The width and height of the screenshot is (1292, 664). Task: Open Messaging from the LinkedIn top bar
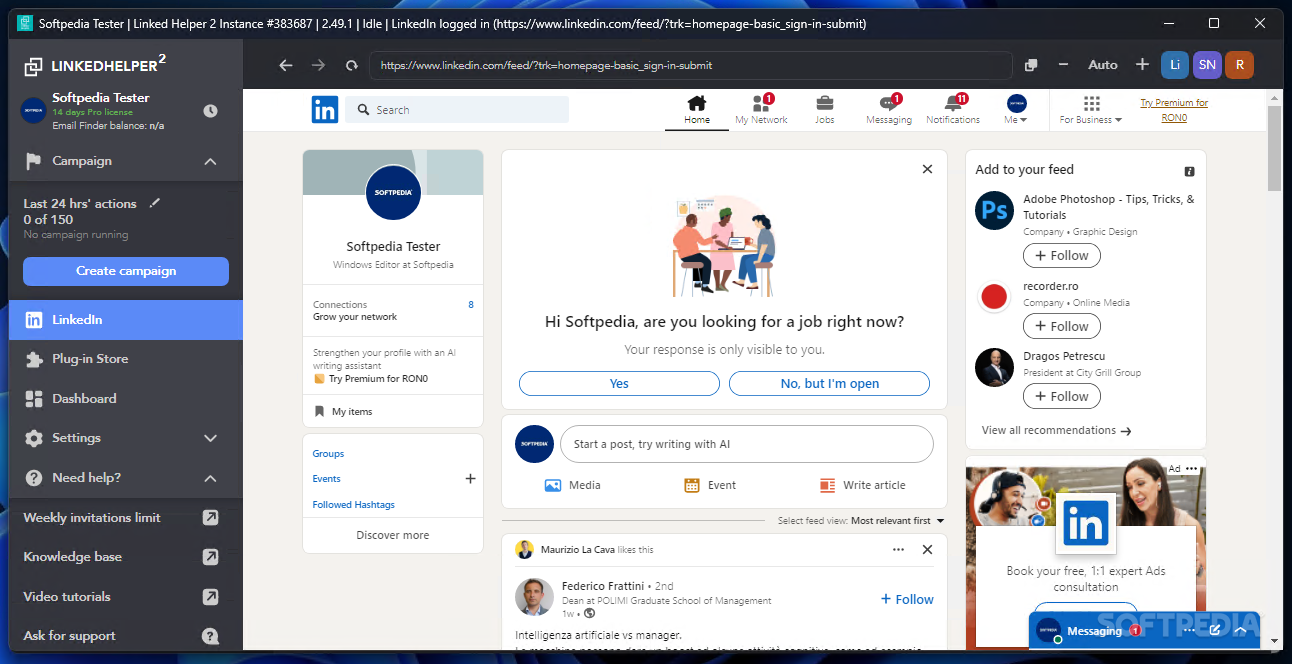tap(889, 110)
